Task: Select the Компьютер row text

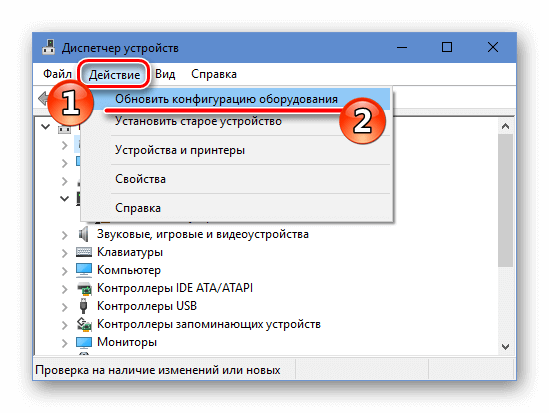Action: coord(129,270)
